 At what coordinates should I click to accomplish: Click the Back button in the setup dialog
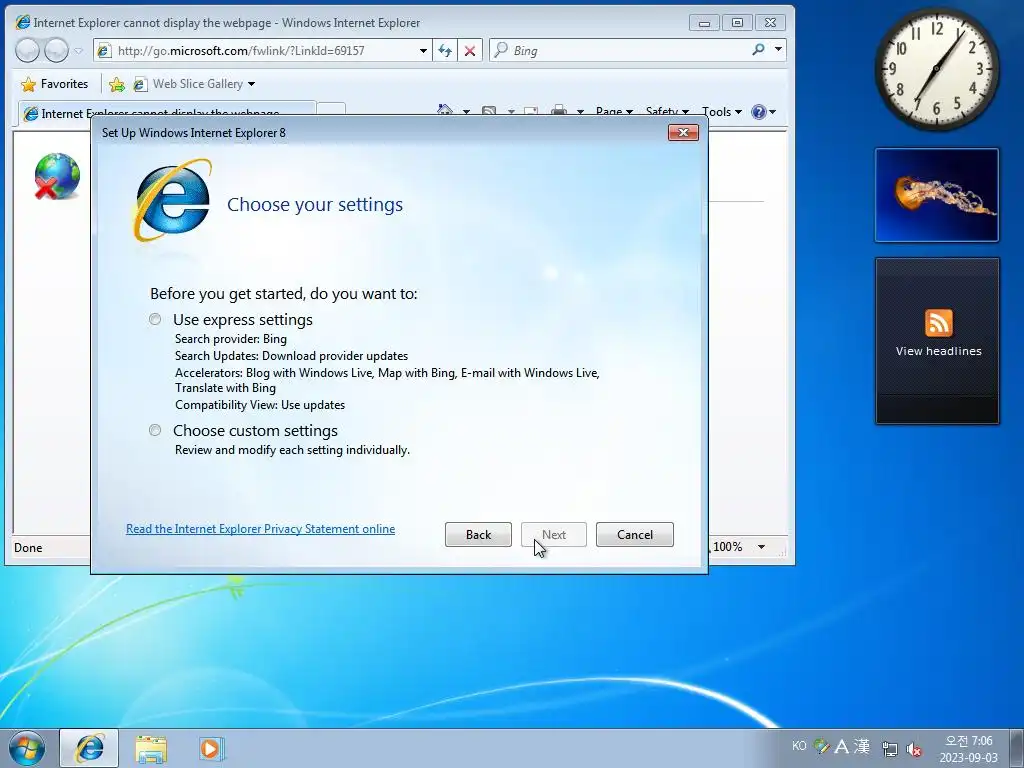(x=478, y=535)
